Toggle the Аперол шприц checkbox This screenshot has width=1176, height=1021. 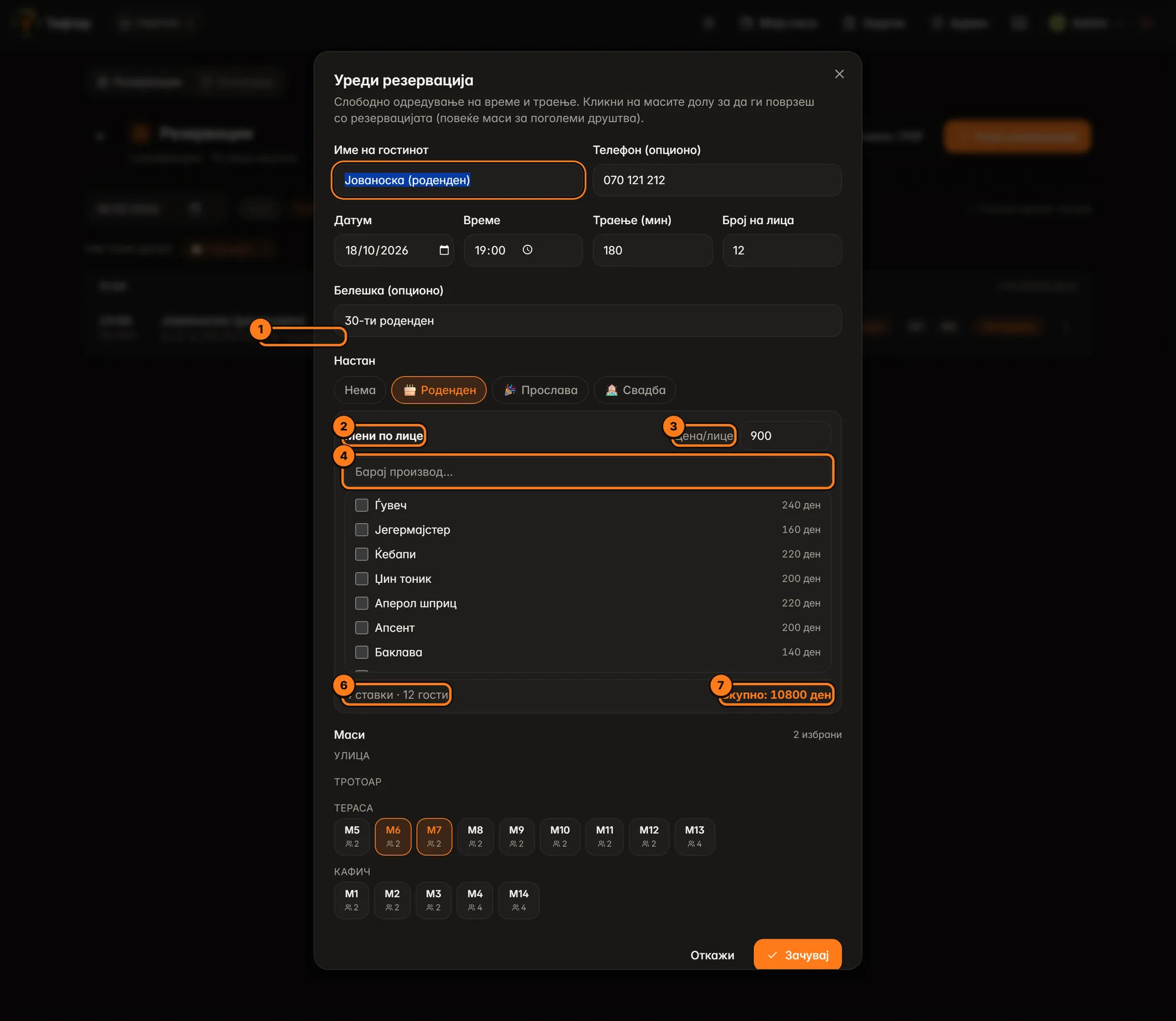[362, 603]
